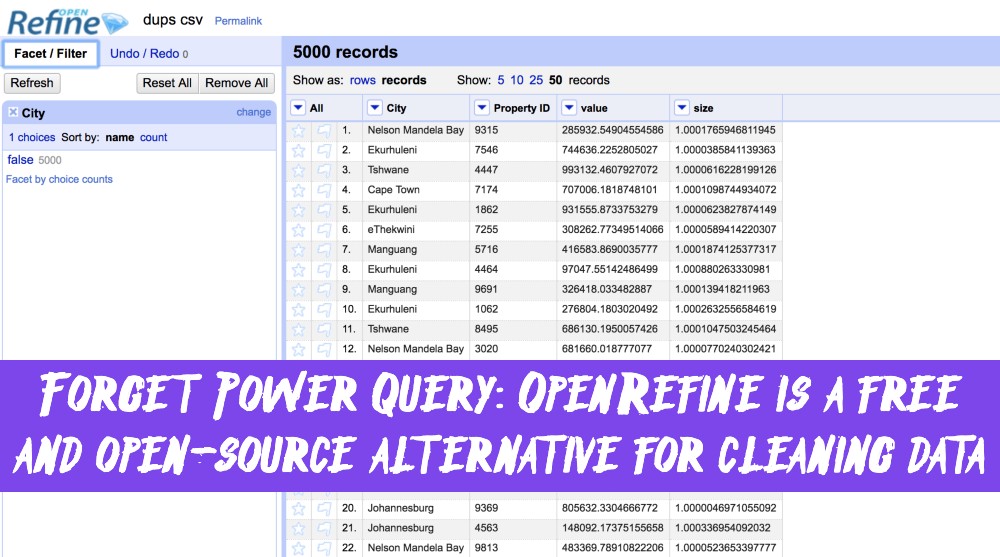Star row 20 Johannesburg
Image resolution: width=1000 pixels, height=557 pixels.
[x=298, y=509]
